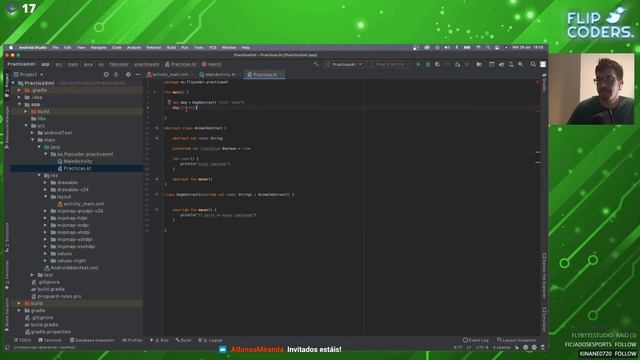
Task: Click the Expand/Collapse All icon in Project panel
Action: tap(116, 75)
